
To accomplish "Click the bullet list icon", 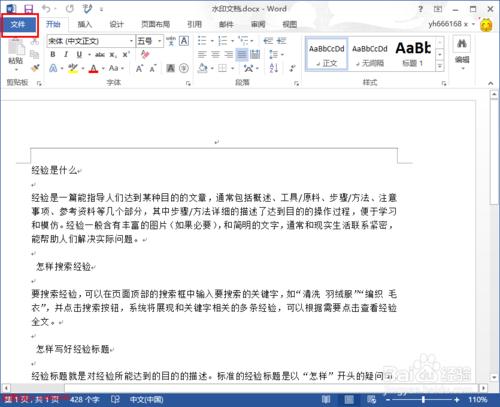I will tap(202, 41).
